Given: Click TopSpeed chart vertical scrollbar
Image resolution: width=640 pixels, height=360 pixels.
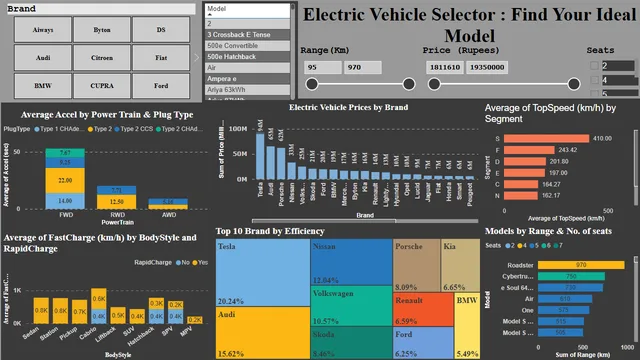Looking at the screenshot, I should 636,159.
